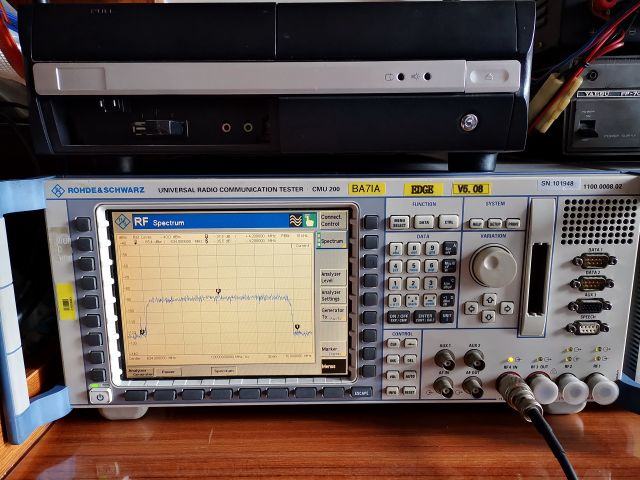Click the AUX 1 BNC connector
This screenshot has height=480, width=640.
[445, 359]
